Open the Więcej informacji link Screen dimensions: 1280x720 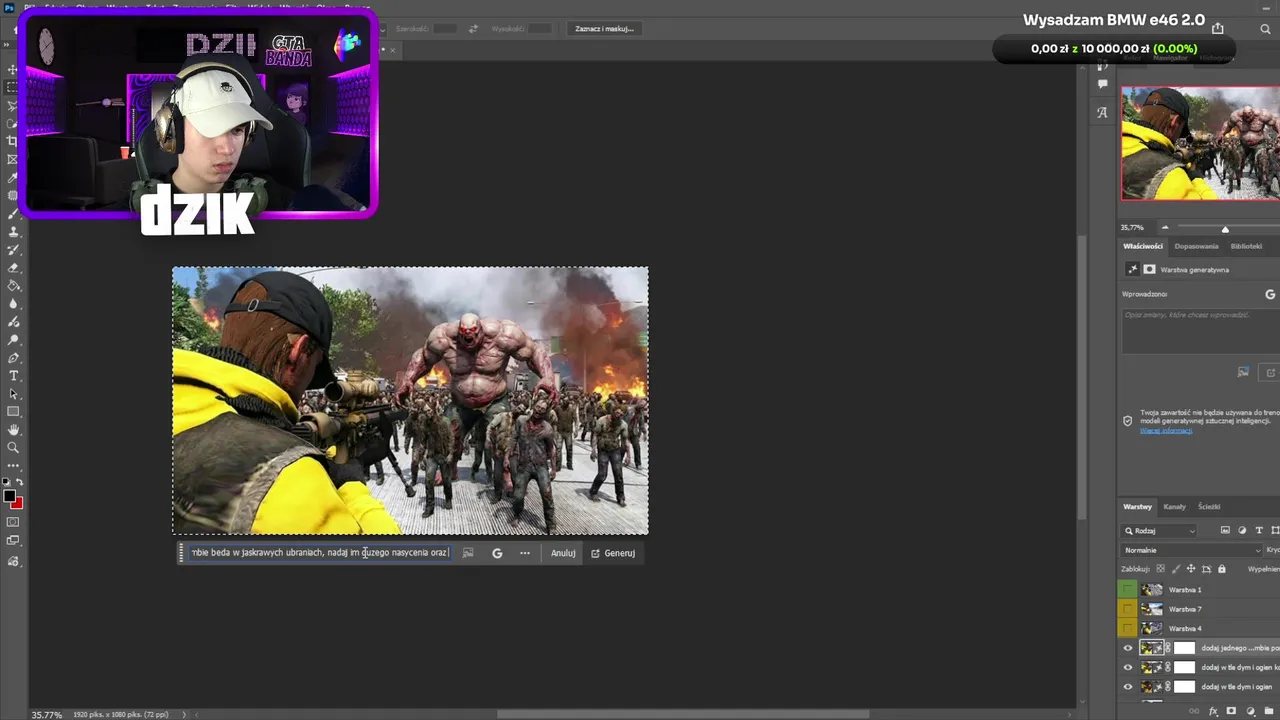coord(1166,430)
